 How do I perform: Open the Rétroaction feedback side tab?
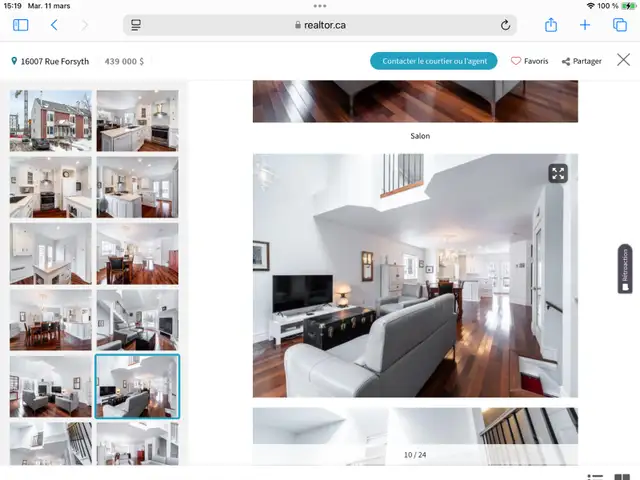[625, 269]
